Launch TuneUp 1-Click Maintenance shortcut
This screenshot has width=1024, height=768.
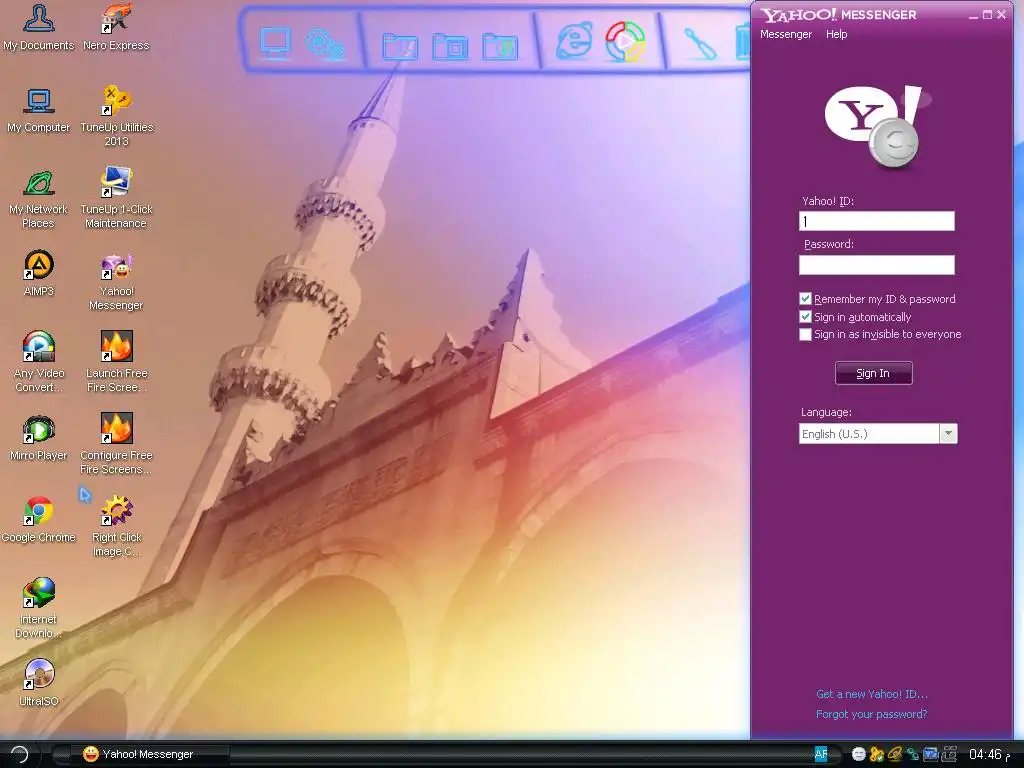coord(116,198)
